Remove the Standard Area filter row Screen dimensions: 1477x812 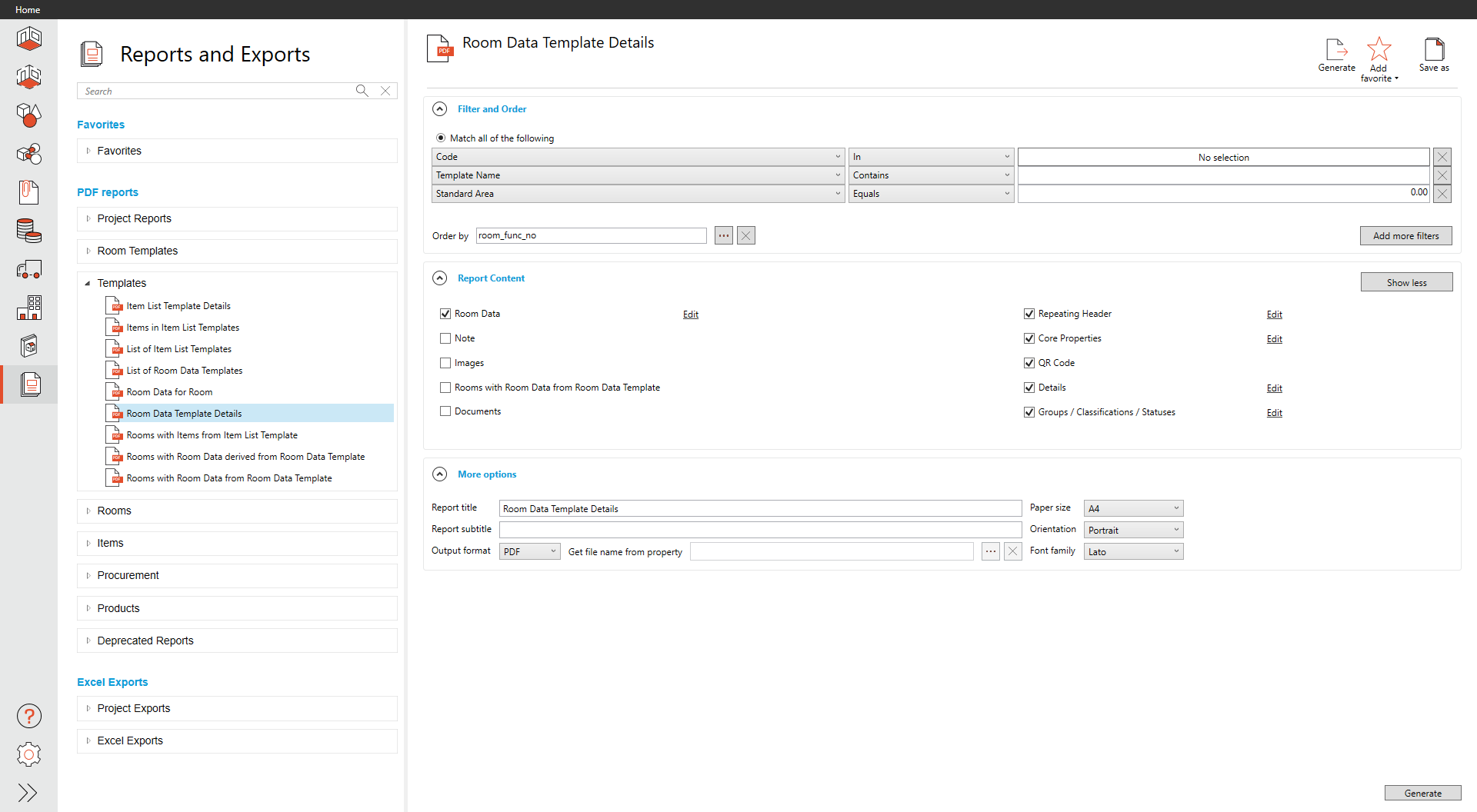point(1442,194)
